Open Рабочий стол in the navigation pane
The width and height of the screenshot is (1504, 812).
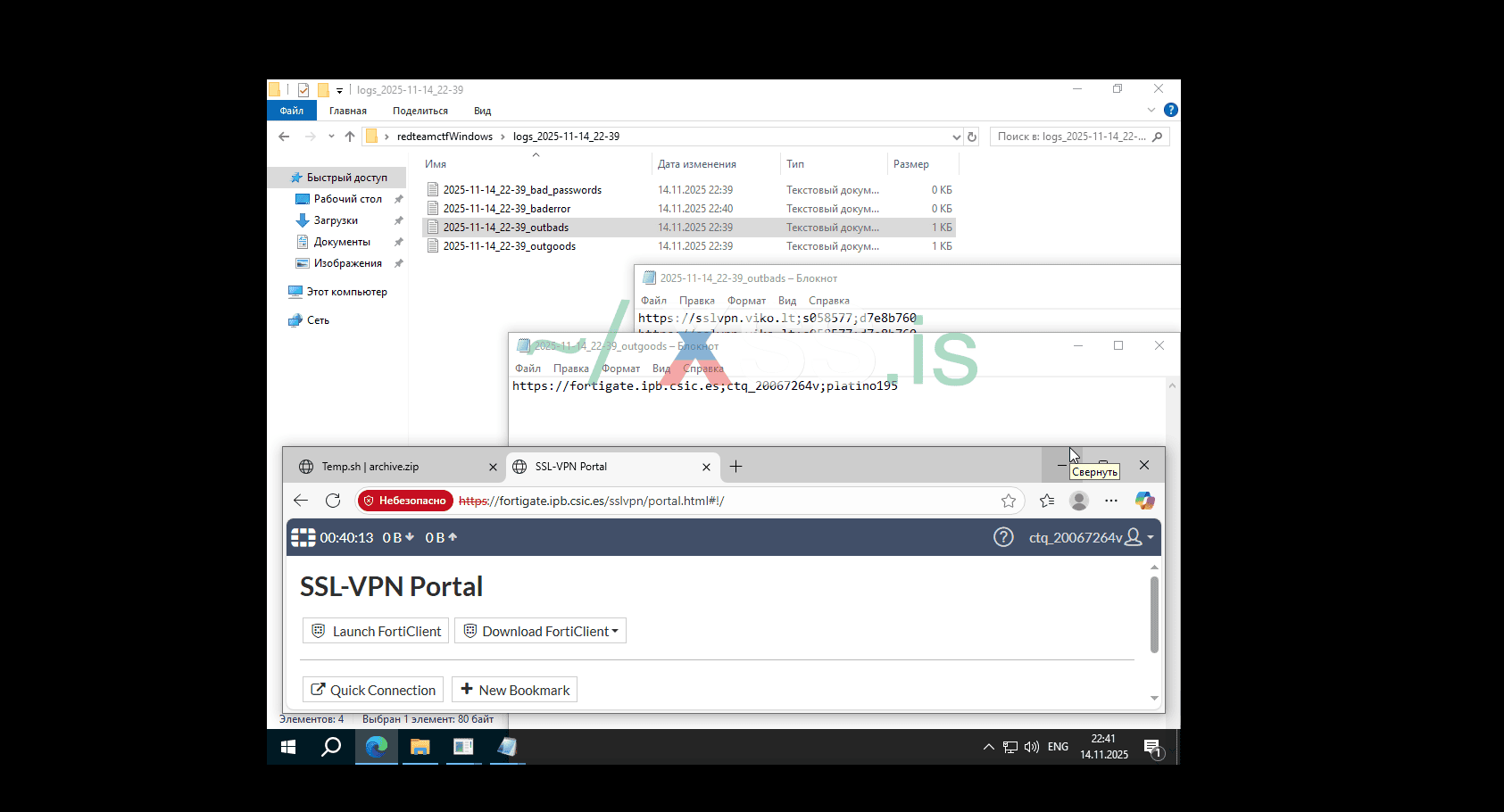pos(348,199)
